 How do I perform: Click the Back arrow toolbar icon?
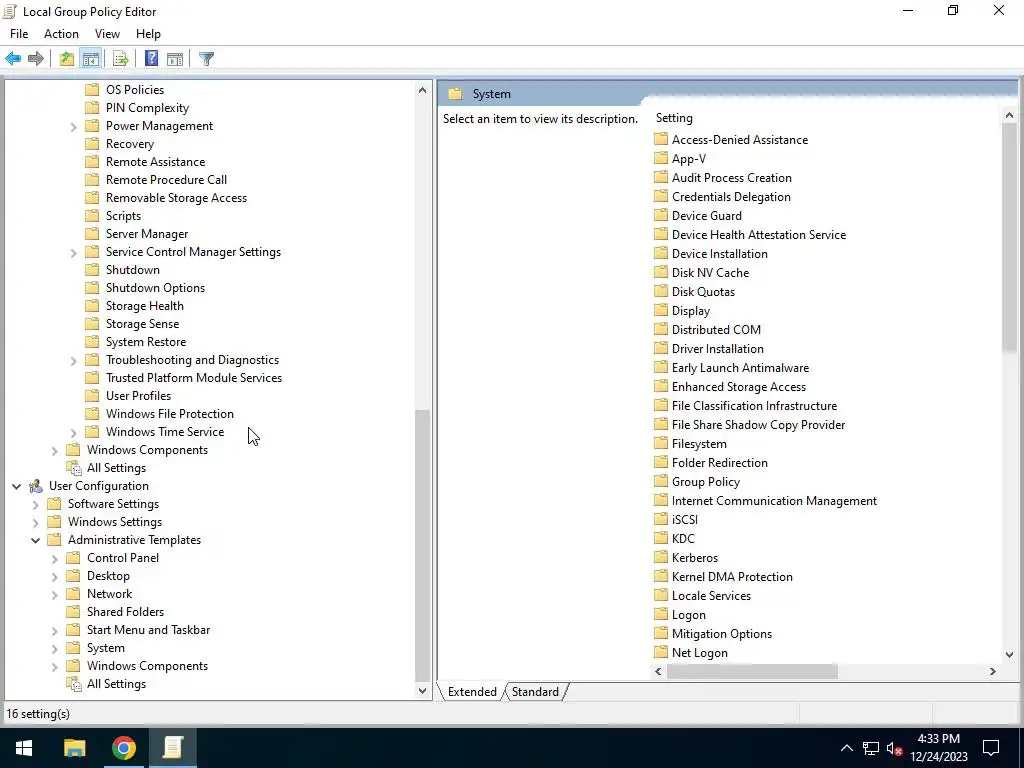click(13, 59)
